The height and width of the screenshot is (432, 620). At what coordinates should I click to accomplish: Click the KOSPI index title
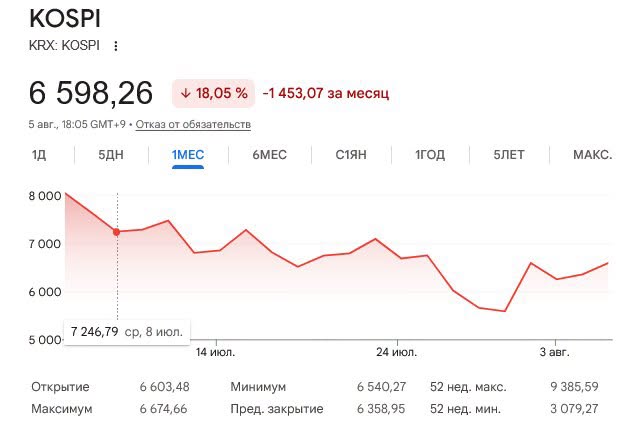tap(65, 18)
